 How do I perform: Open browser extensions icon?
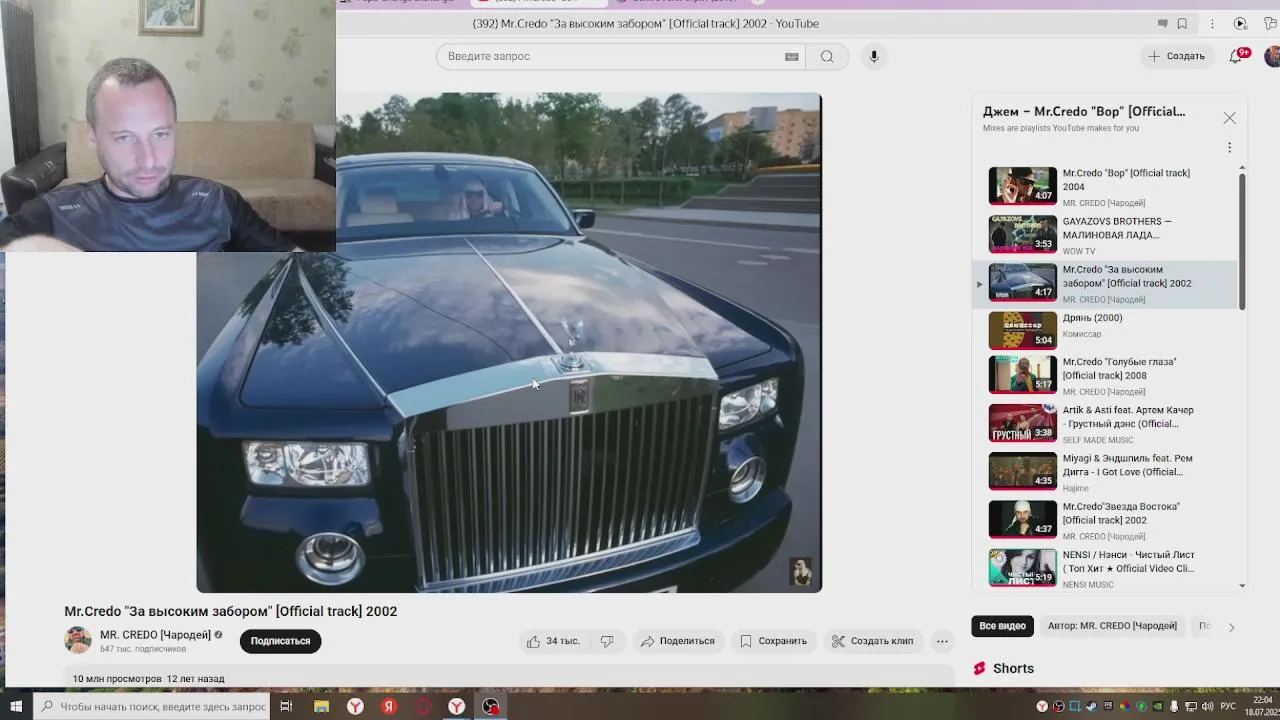point(1270,24)
